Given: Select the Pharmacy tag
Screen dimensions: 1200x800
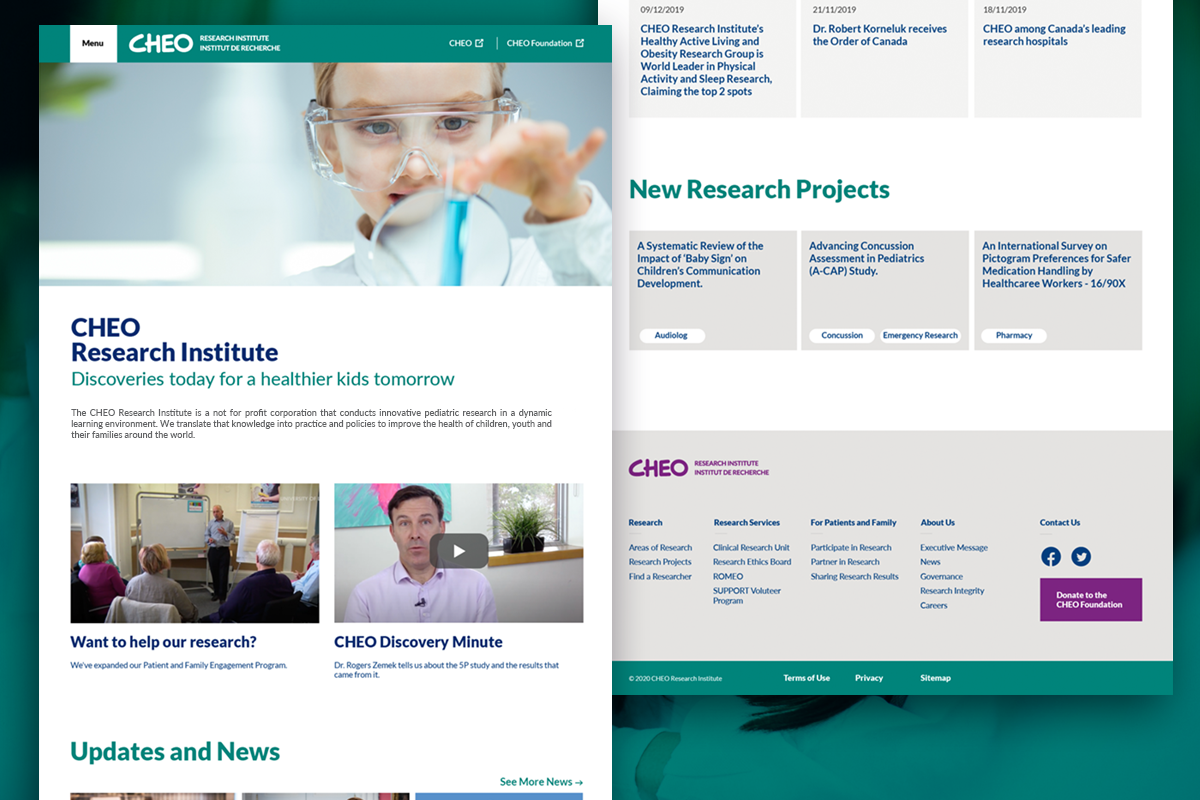Looking at the screenshot, I should pos(1014,336).
